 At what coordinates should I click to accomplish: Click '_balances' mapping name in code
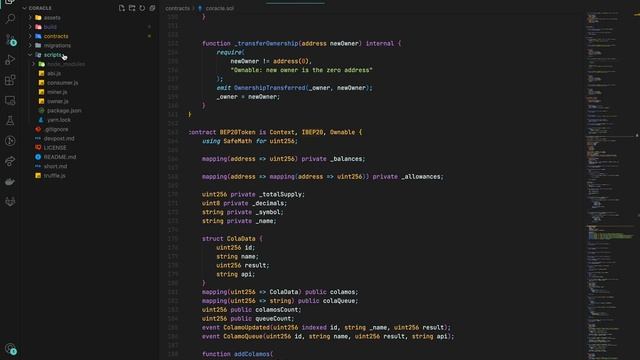pos(346,159)
